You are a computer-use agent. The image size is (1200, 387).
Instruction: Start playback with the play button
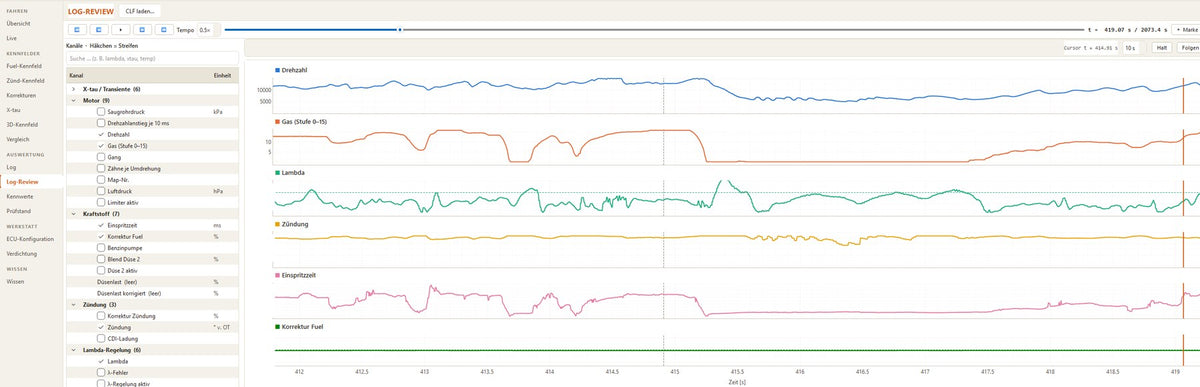[121, 30]
